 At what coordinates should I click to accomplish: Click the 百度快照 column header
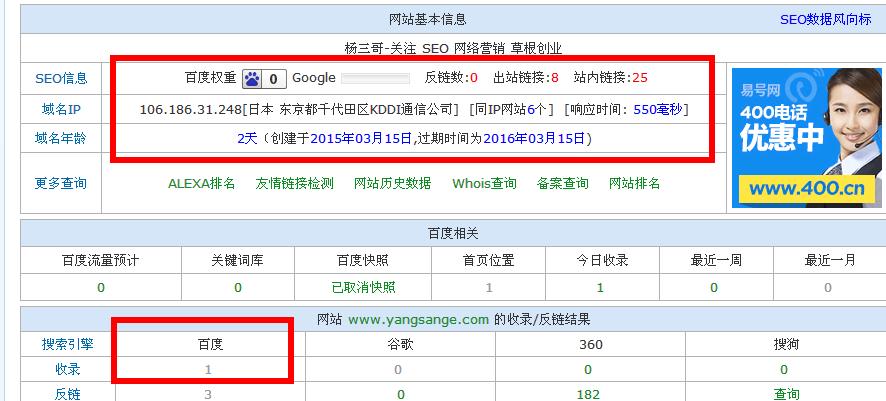(x=363, y=260)
